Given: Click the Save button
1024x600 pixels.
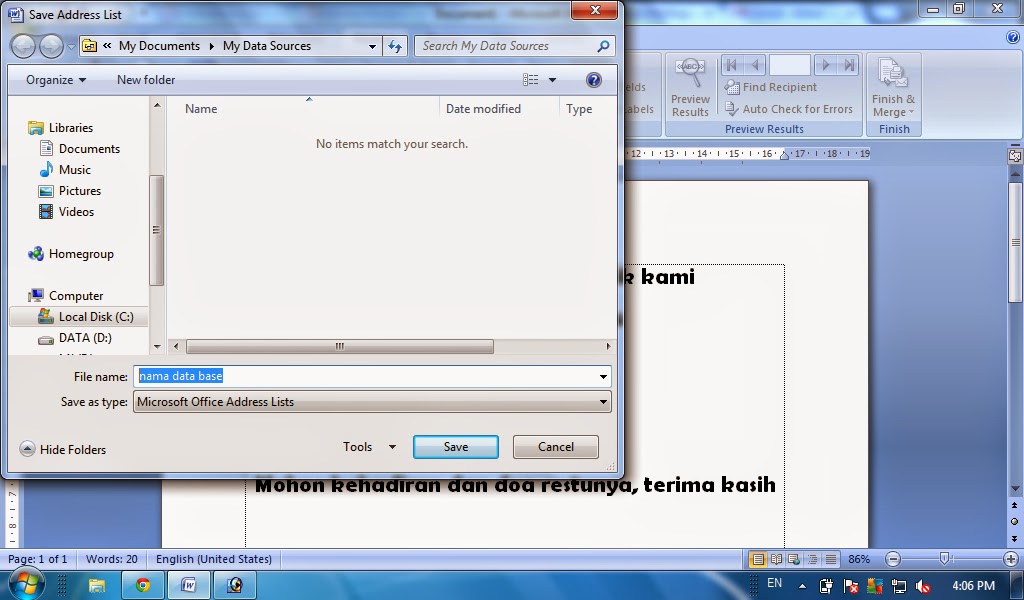Looking at the screenshot, I should 455,447.
